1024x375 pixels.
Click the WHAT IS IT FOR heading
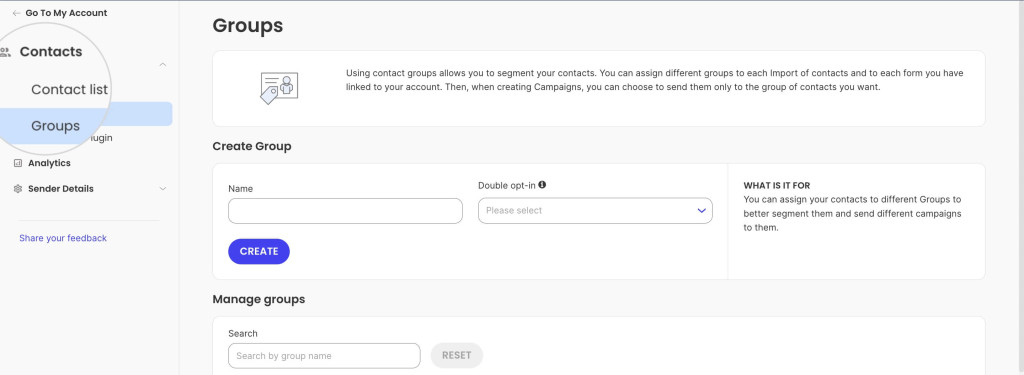click(776, 186)
